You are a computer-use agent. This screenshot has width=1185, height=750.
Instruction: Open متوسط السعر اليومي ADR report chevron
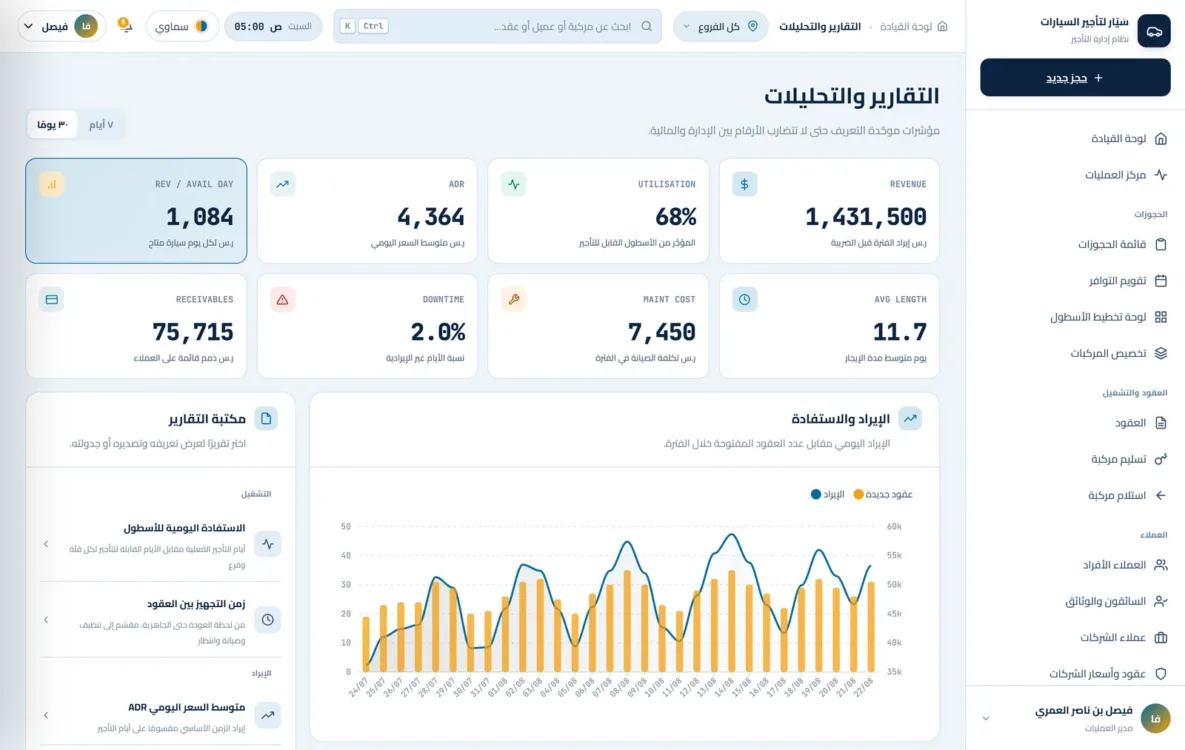point(46,714)
